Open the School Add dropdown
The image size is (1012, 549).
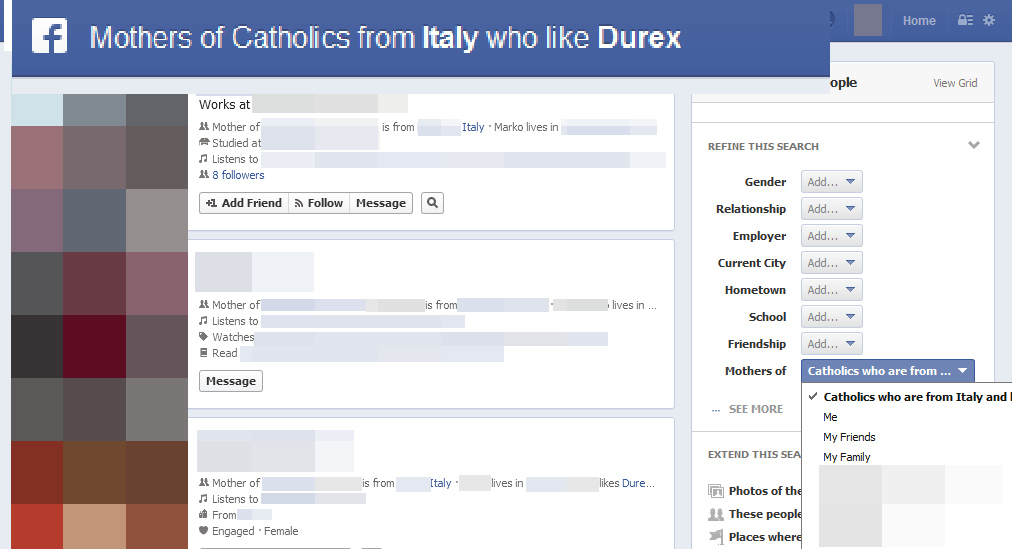[x=831, y=317]
